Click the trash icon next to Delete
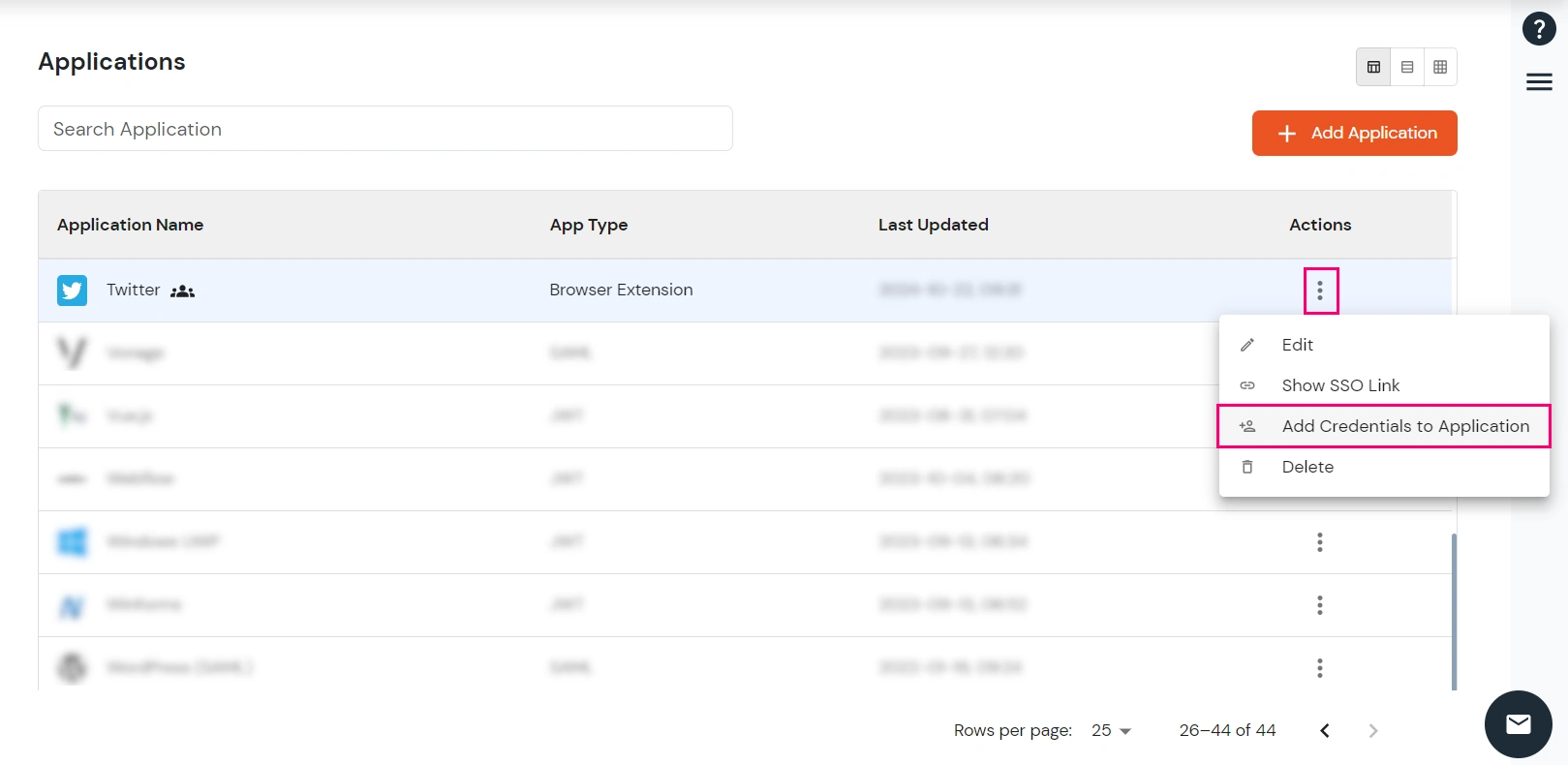 click(1247, 467)
